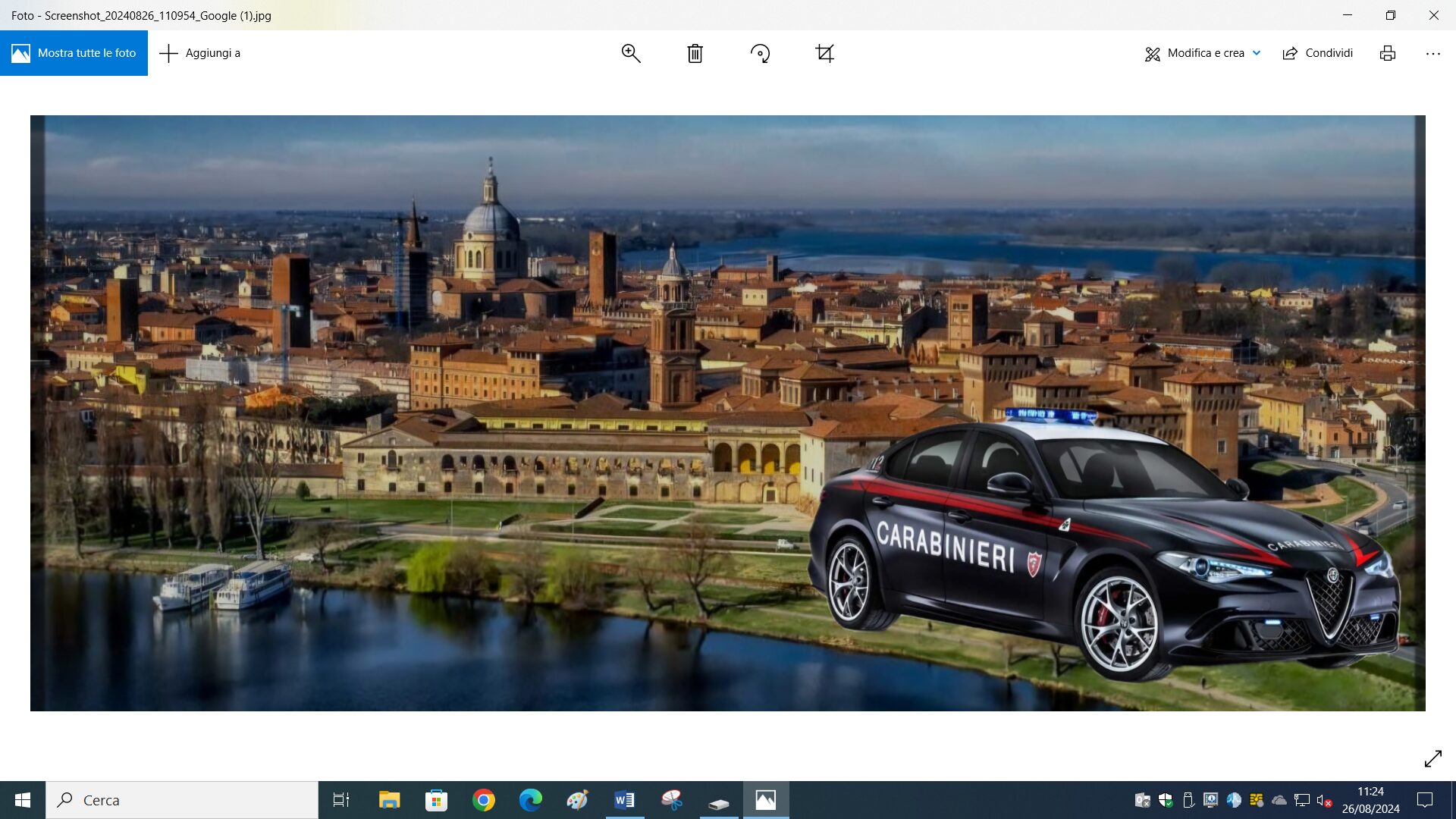This screenshot has width=1456, height=819.
Task: Open the scanner app taskbar icon
Action: point(719,800)
